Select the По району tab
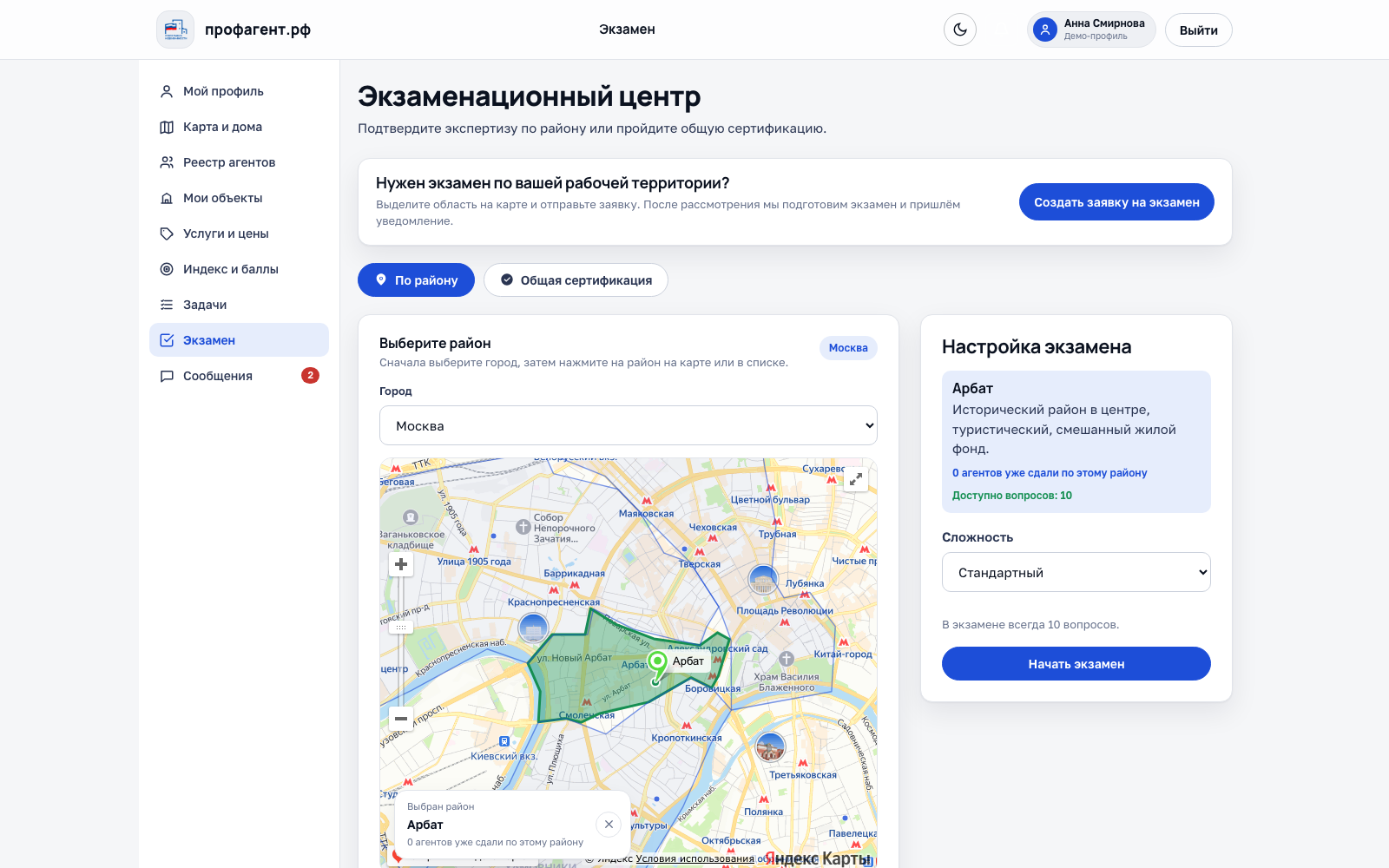This screenshot has height=868, width=1389. point(416,279)
